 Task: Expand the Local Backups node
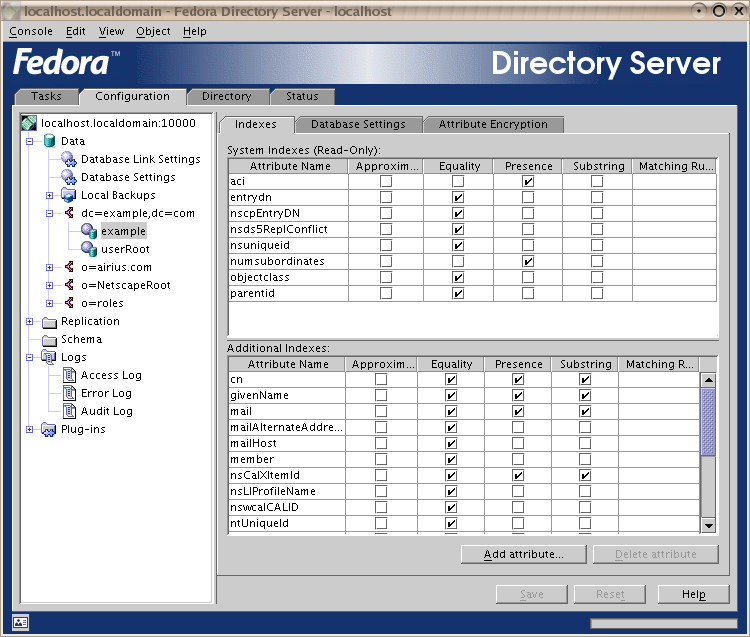pyautogui.click(x=49, y=195)
